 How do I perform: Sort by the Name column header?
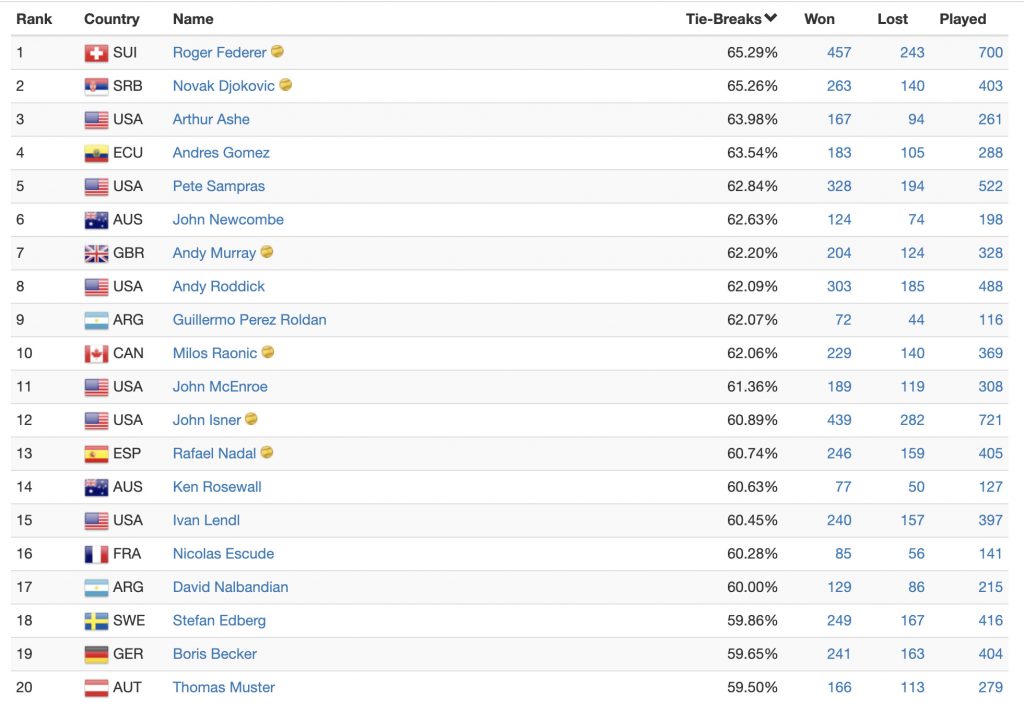(x=193, y=19)
